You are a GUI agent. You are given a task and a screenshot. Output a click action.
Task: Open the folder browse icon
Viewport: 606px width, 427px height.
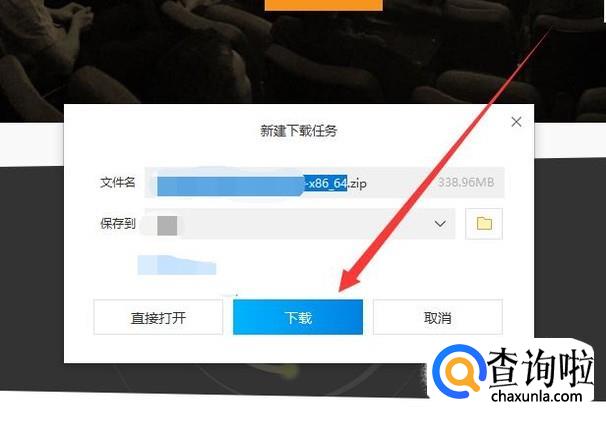[484, 224]
